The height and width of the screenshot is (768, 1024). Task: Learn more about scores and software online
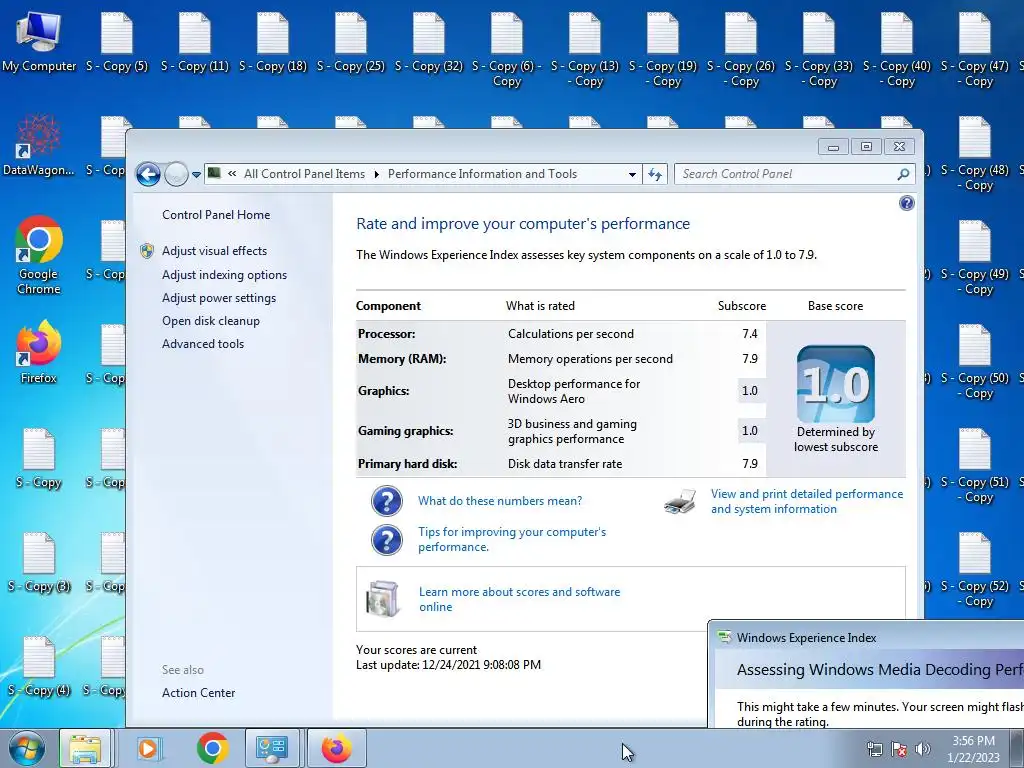coord(519,599)
